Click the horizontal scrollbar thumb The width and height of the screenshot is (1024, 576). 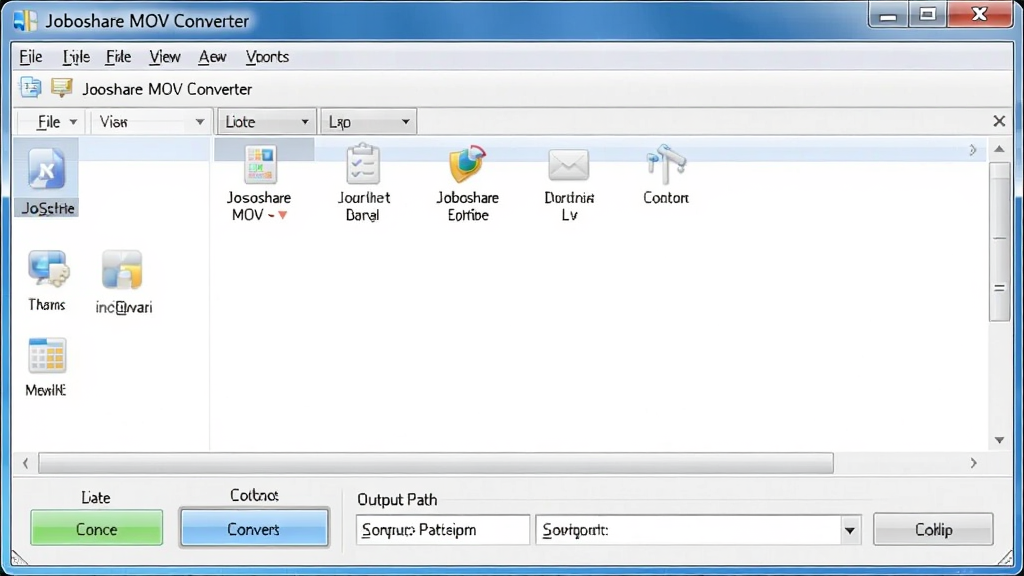coord(436,463)
